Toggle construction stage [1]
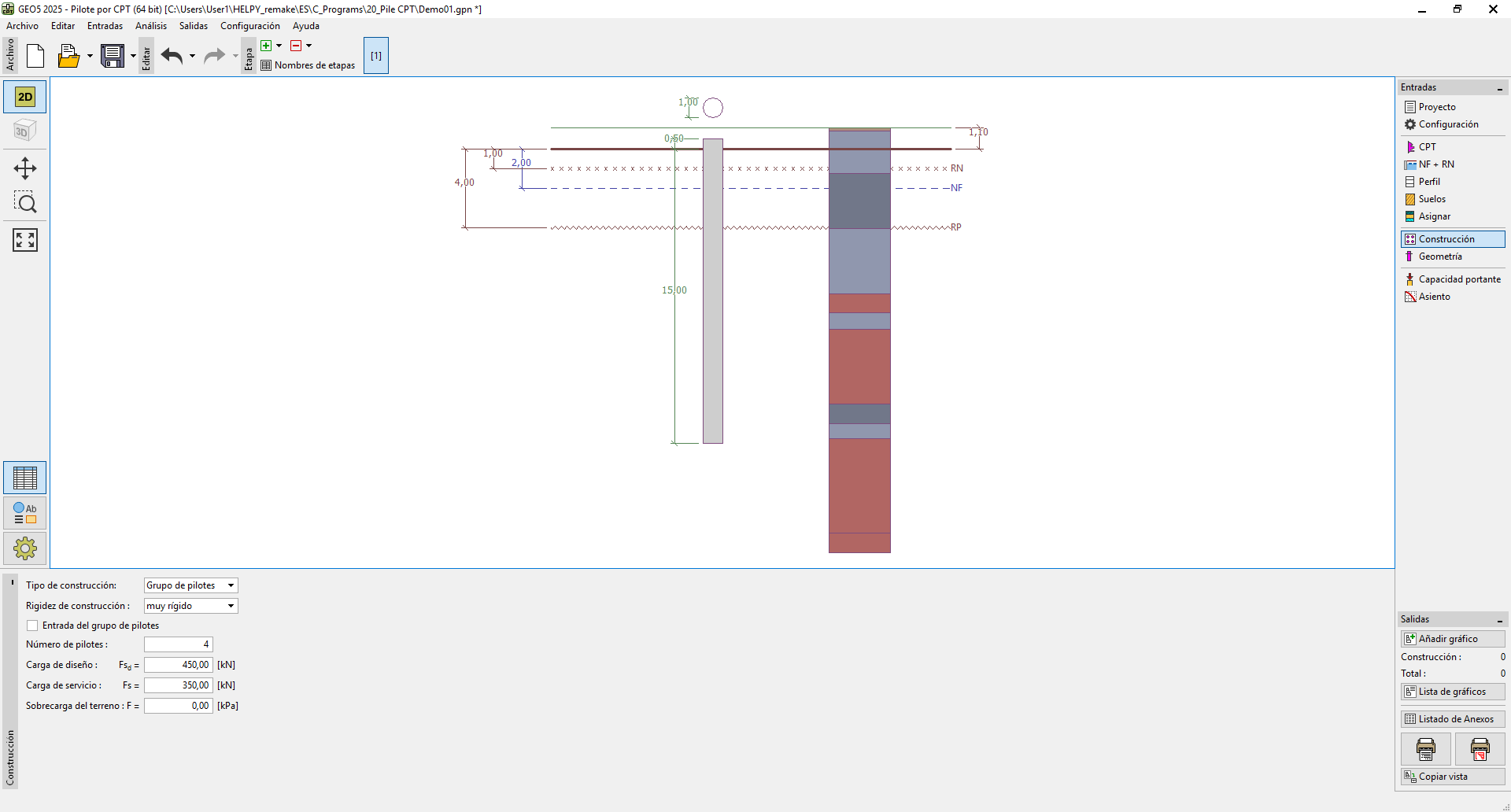 pyautogui.click(x=376, y=56)
